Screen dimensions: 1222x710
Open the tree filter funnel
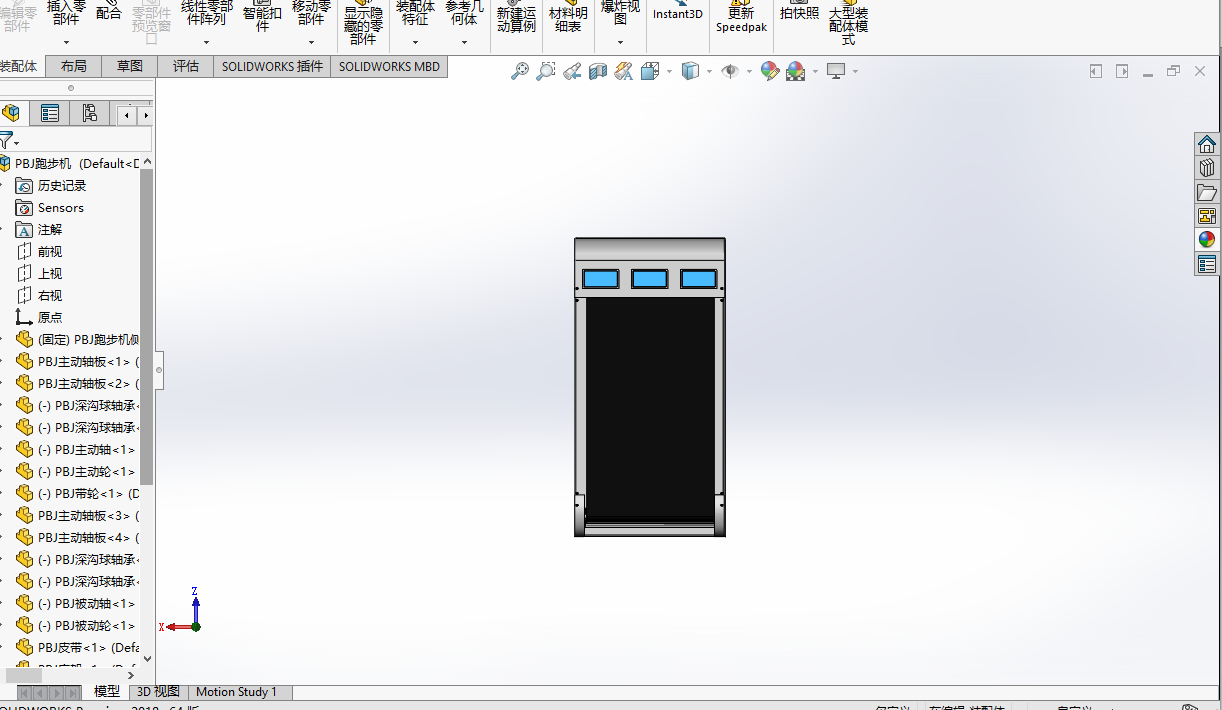coord(7,140)
